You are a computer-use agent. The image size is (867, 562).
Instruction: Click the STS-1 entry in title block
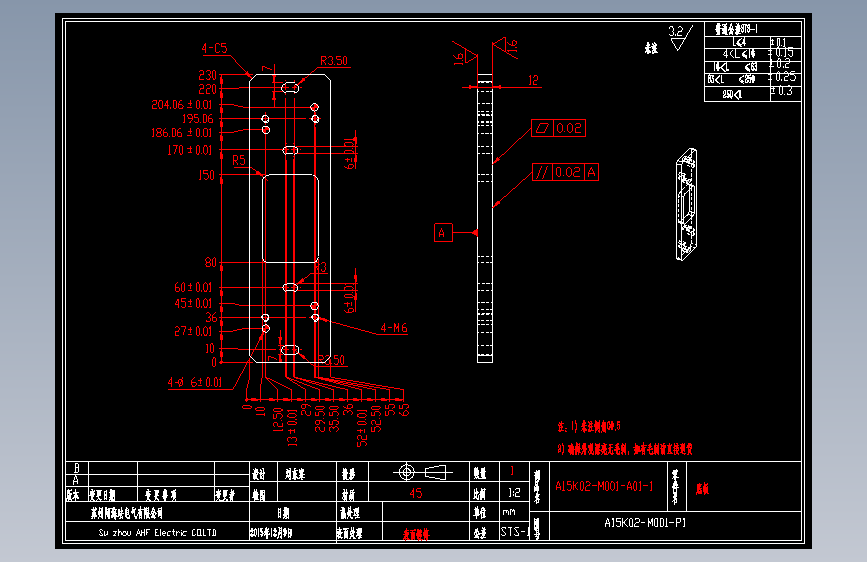pyautogui.click(x=515, y=532)
